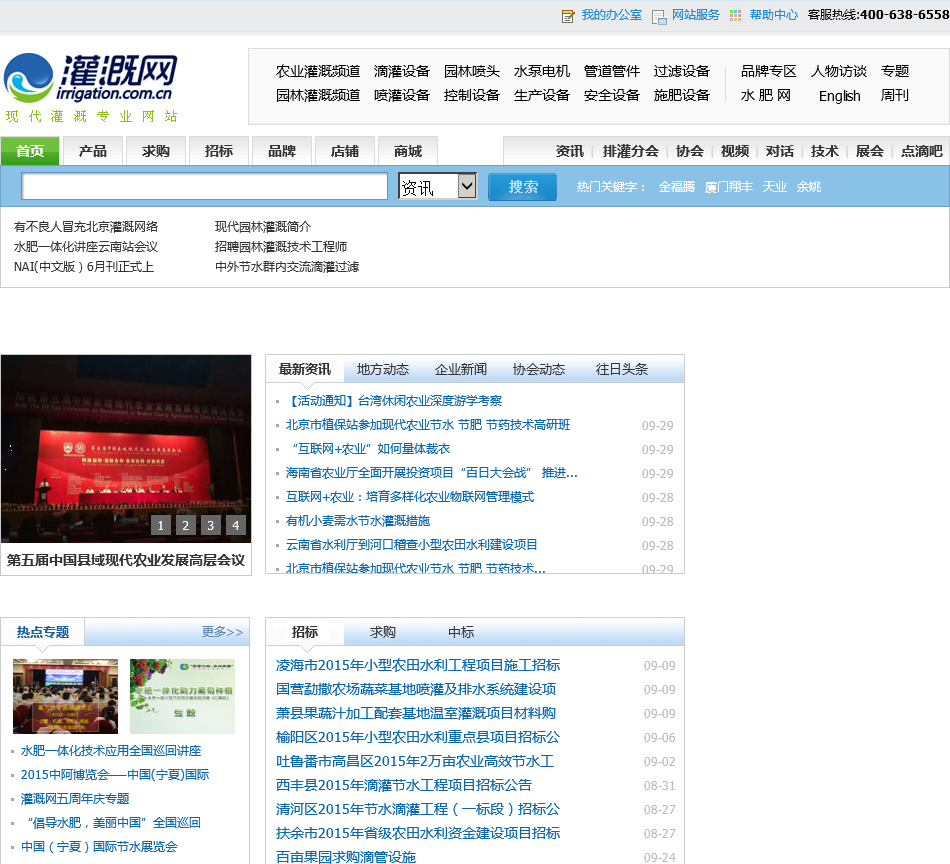Switch to 往日头条 news tab
950x864 pixels.
click(x=622, y=369)
